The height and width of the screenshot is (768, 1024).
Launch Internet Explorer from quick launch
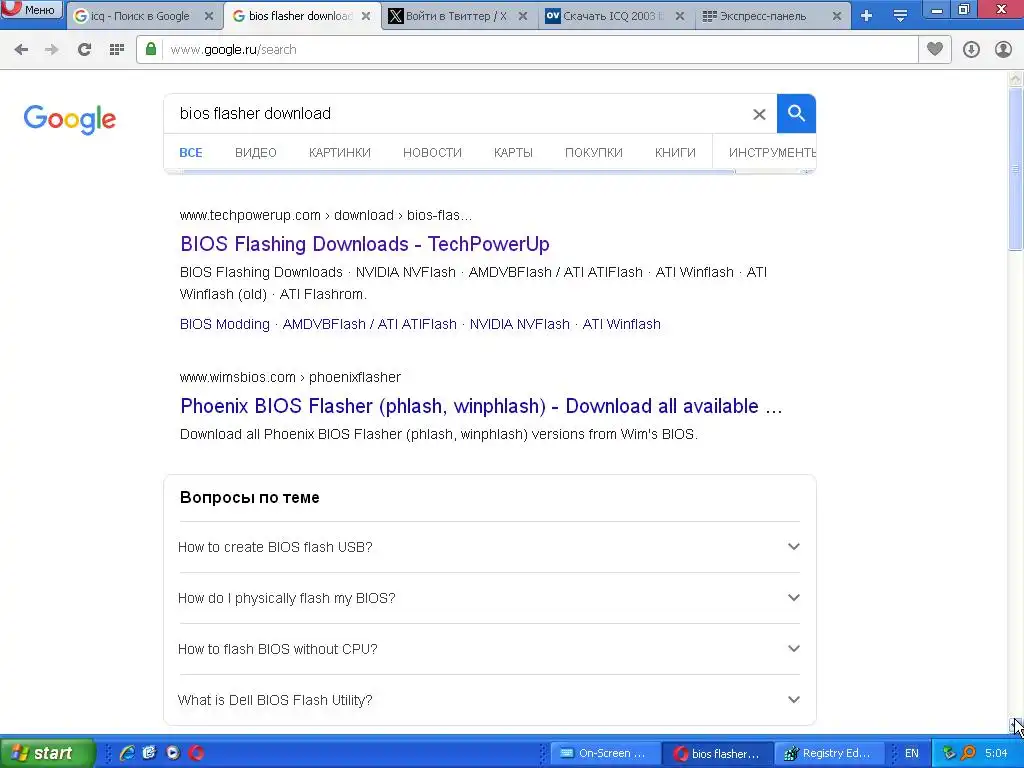pyautogui.click(x=127, y=753)
